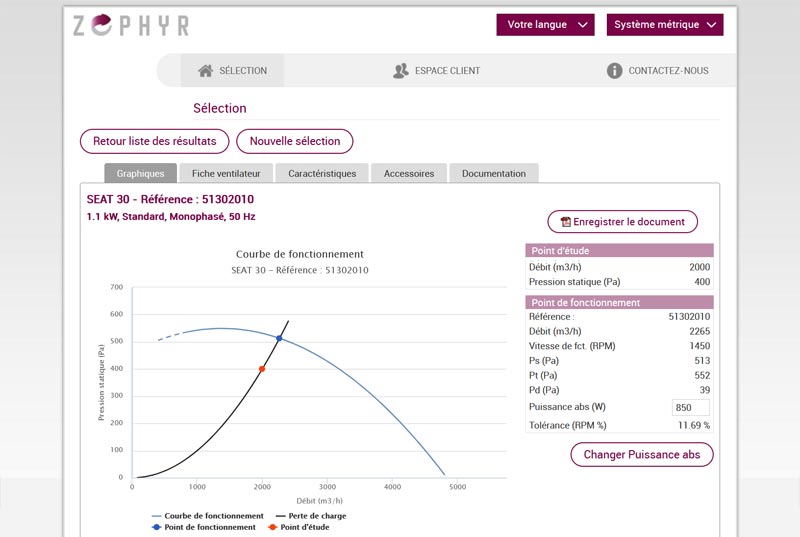800x537 pixels.
Task: Click the Pression statique value 400
Action: tap(702, 282)
